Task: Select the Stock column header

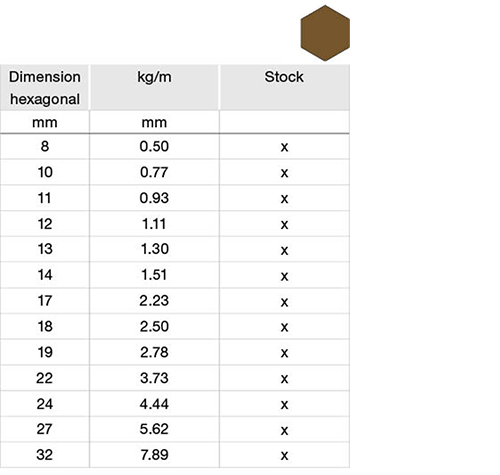Action: coord(284,88)
